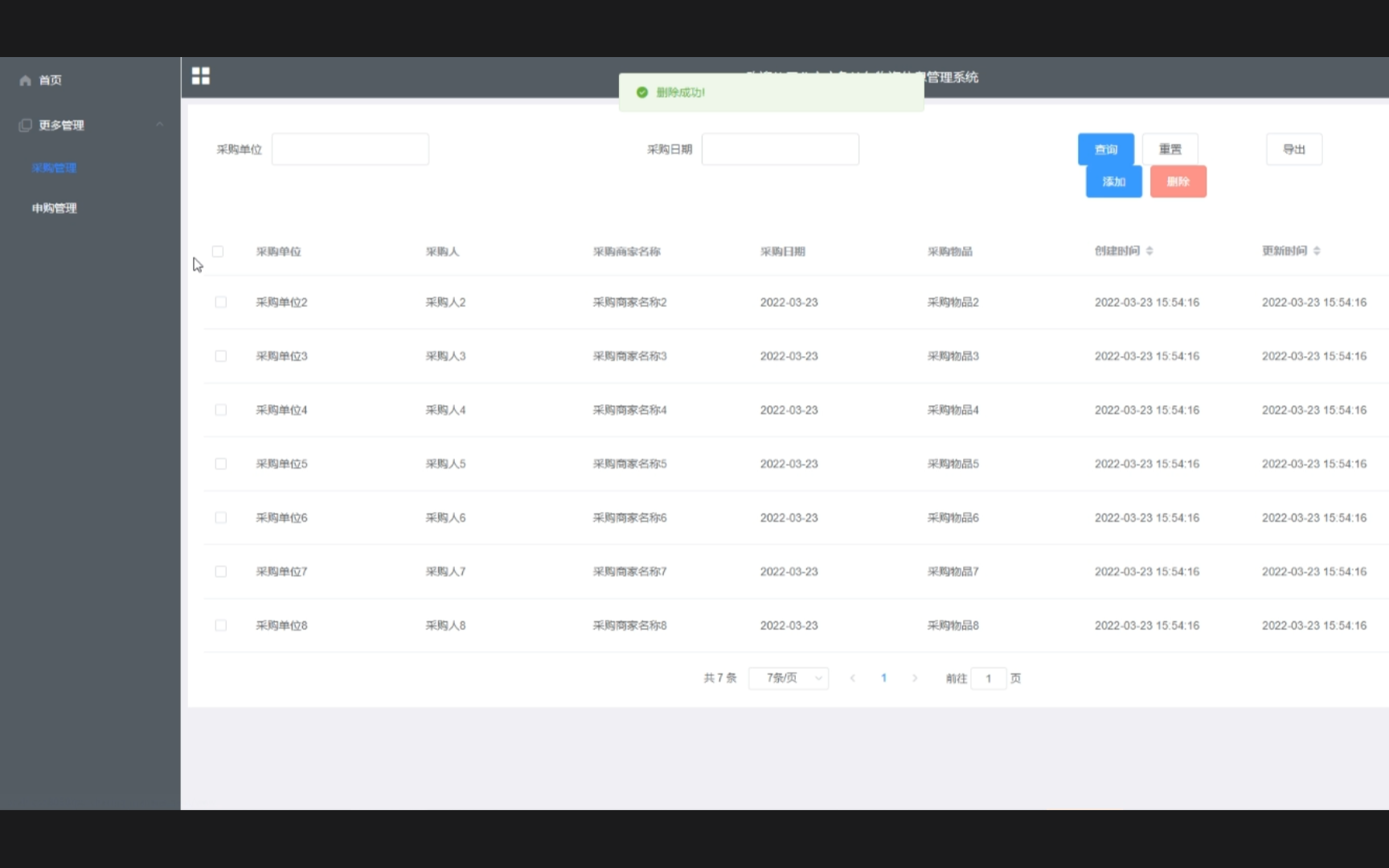This screenshot has width=1389, height=868.
Task: Select page 1 in the pagination control
Action: 883,678
